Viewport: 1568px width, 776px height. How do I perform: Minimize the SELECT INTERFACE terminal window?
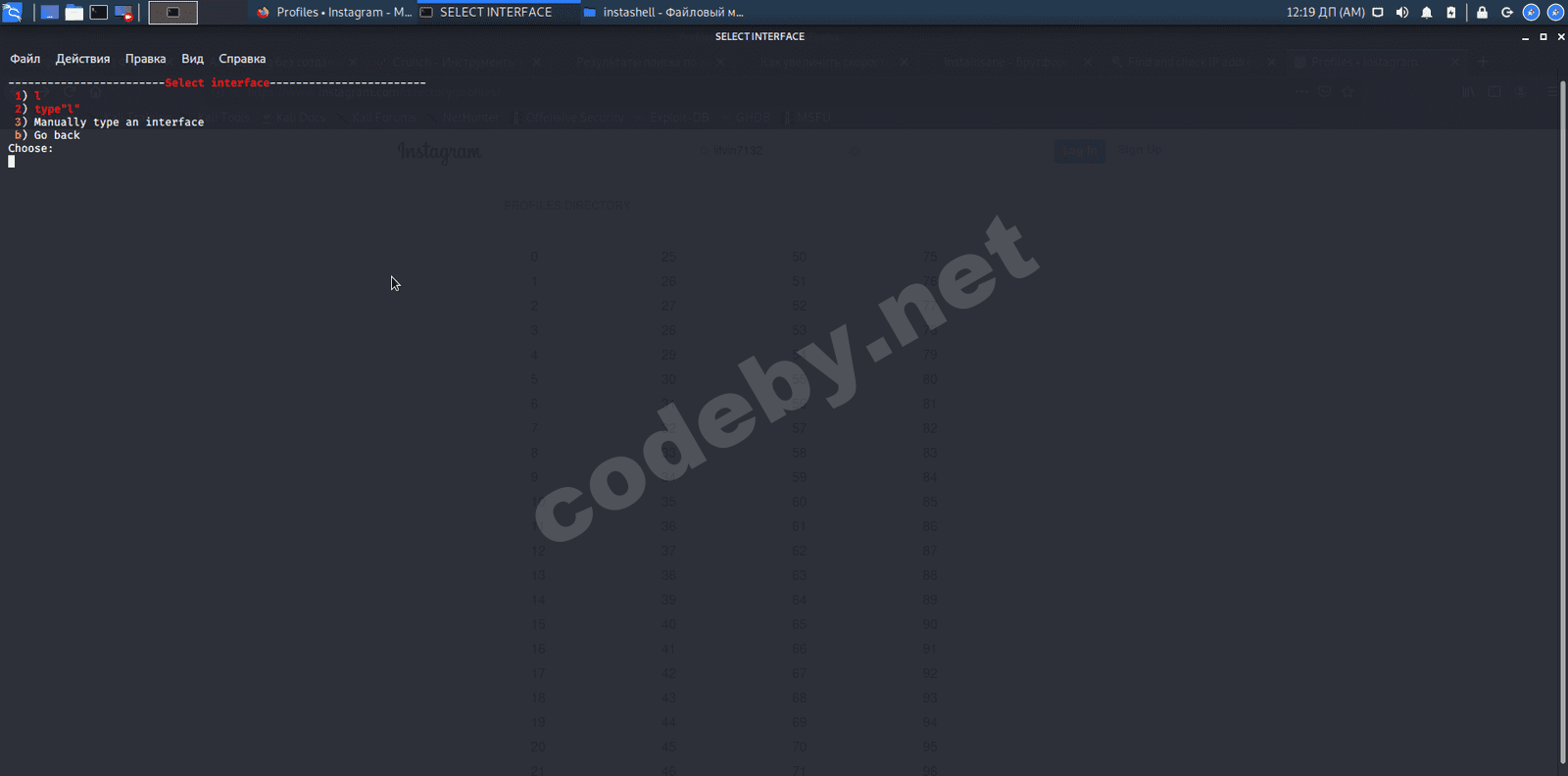1525,36
